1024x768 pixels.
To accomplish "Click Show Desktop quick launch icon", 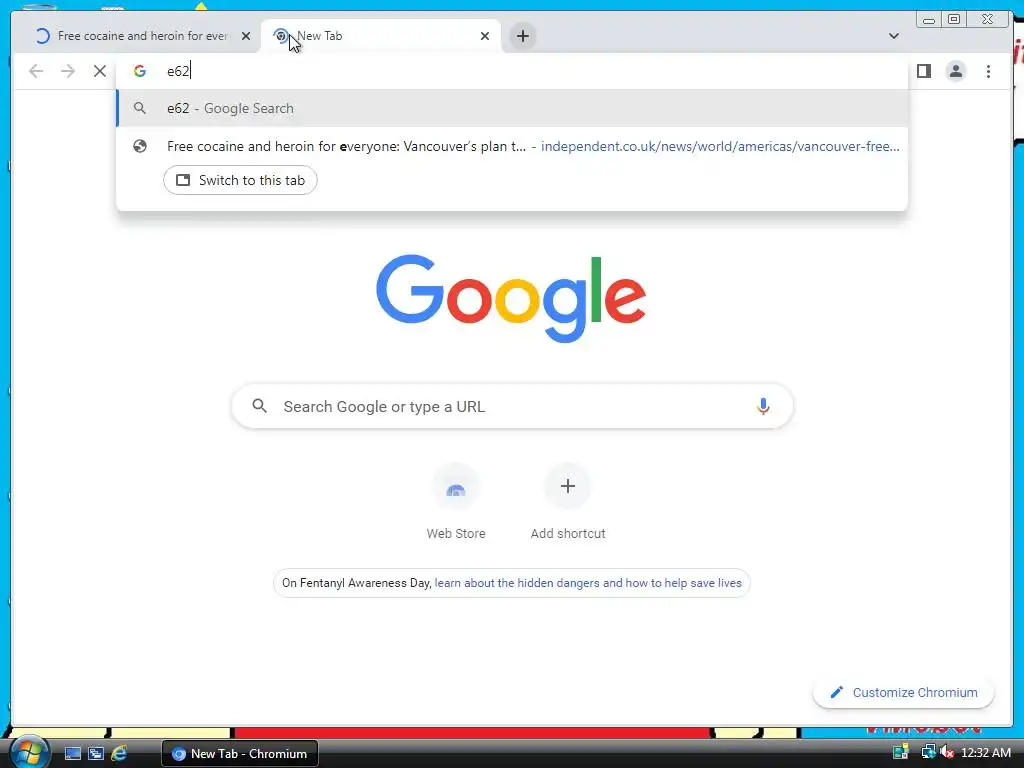I will [72, 754].
